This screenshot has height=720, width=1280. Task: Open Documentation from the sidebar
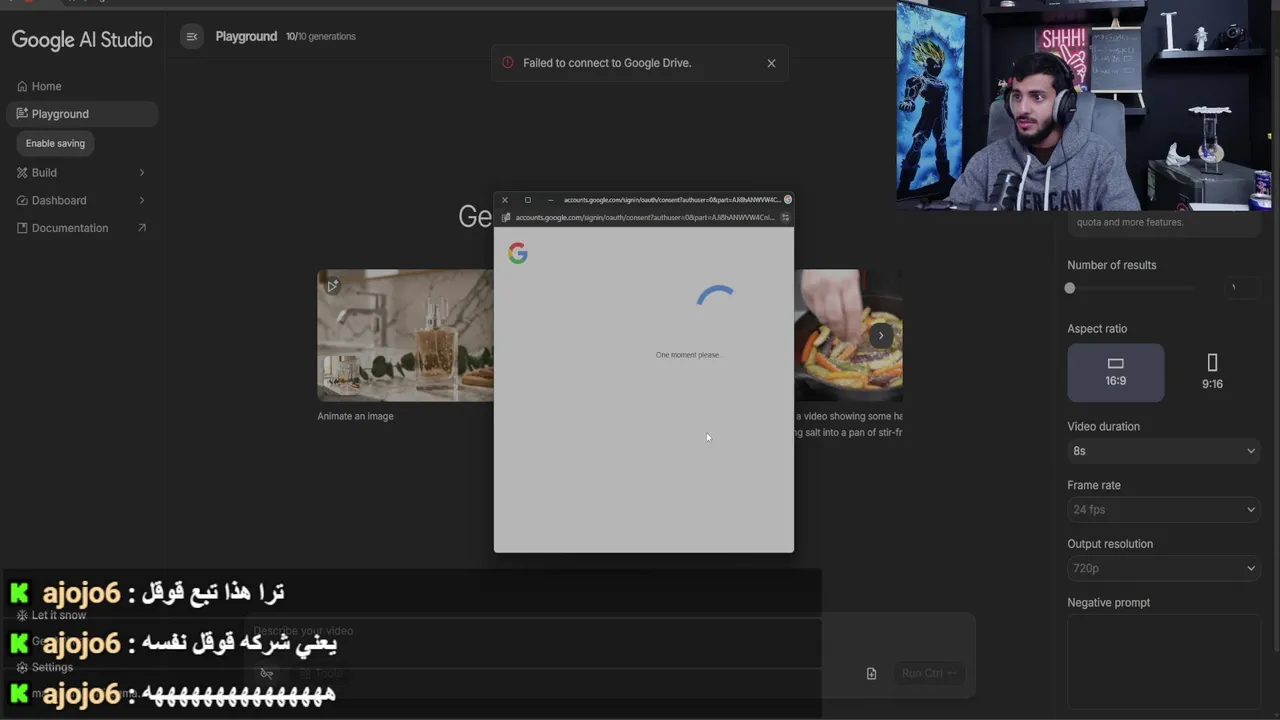82,228
